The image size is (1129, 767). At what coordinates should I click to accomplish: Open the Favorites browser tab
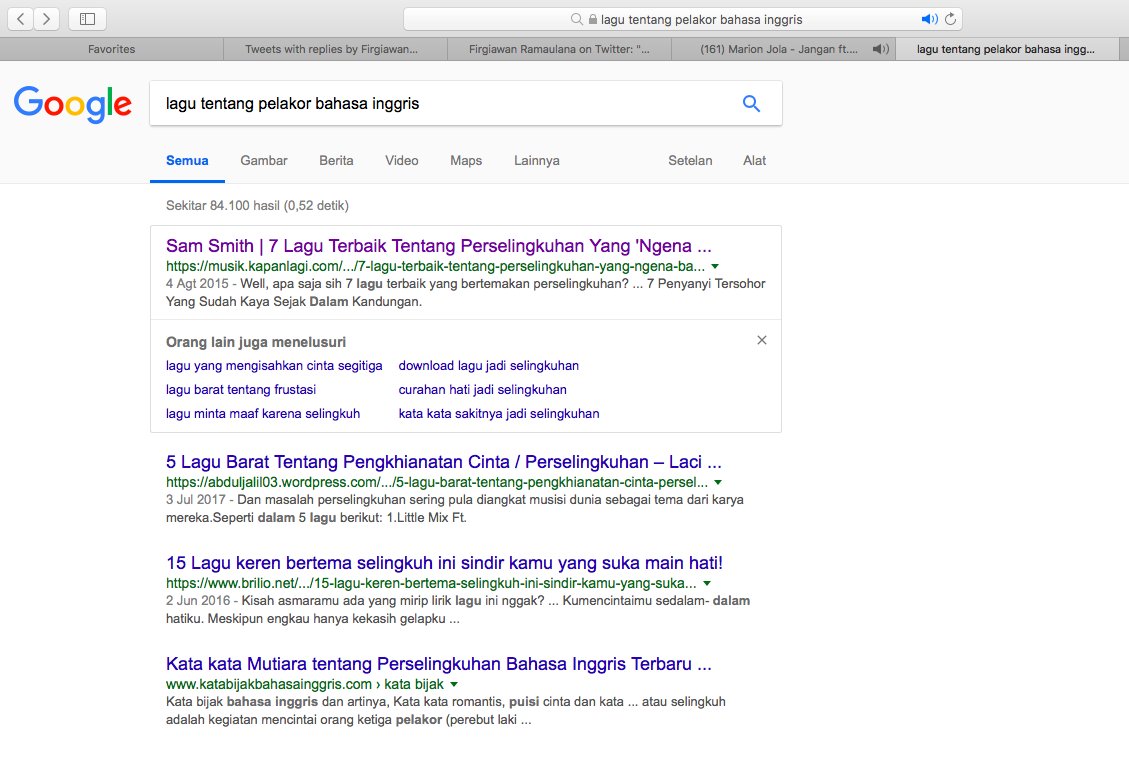tap(112, 49)
